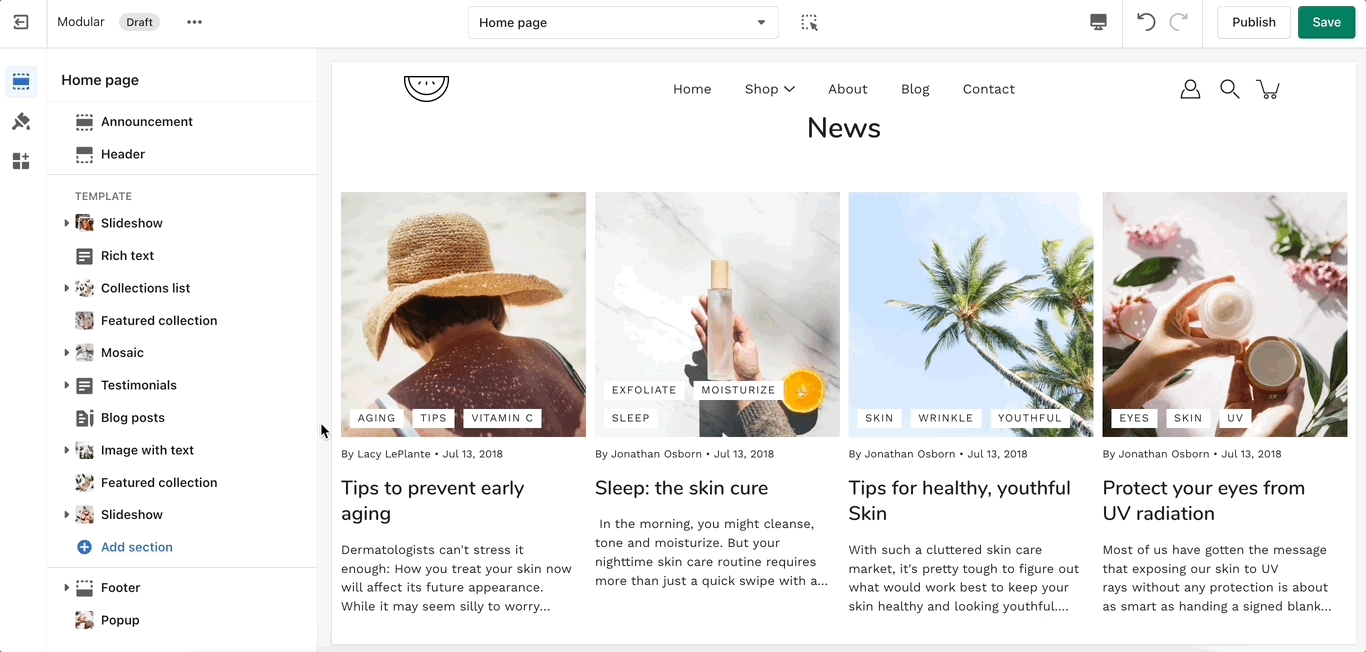Open the Shop menu in preview
Image resolution: width=1366 pixels, height=652 pixels.
[x=769, y=89]
